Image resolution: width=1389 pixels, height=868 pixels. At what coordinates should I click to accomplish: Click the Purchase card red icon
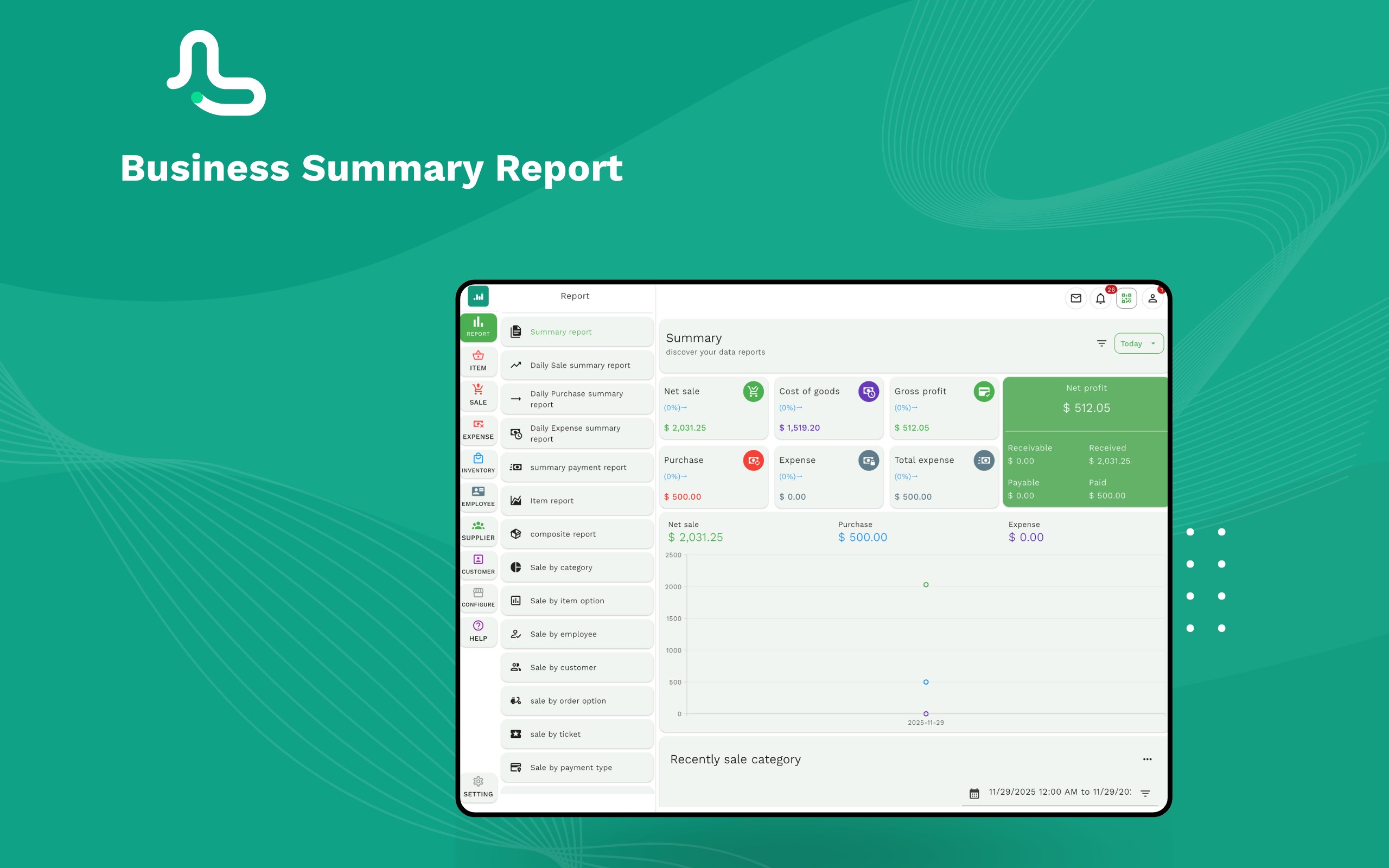click(753, 461)
